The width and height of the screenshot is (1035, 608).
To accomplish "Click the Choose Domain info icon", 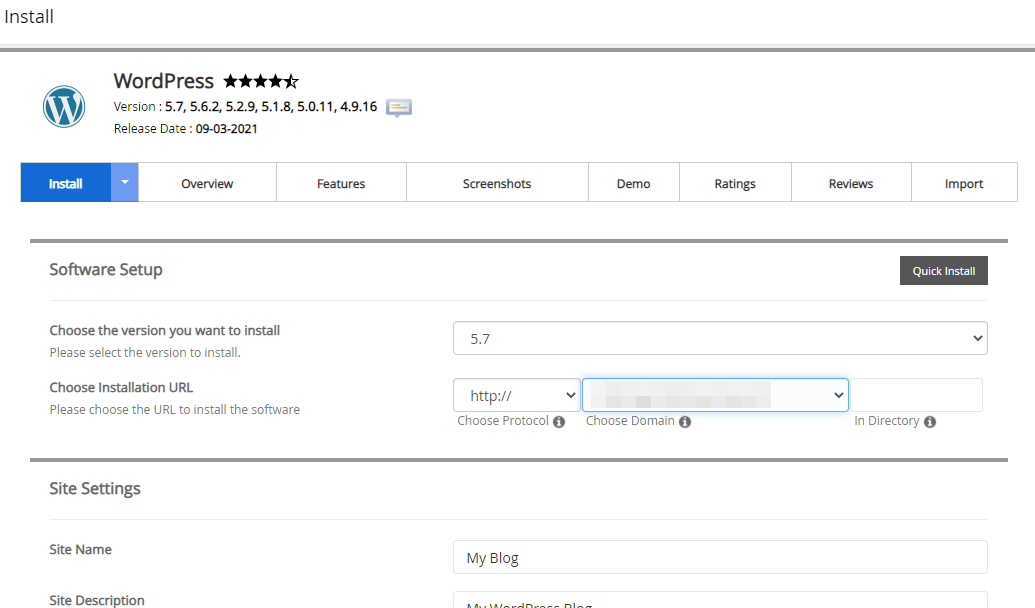I will (685, 422).
